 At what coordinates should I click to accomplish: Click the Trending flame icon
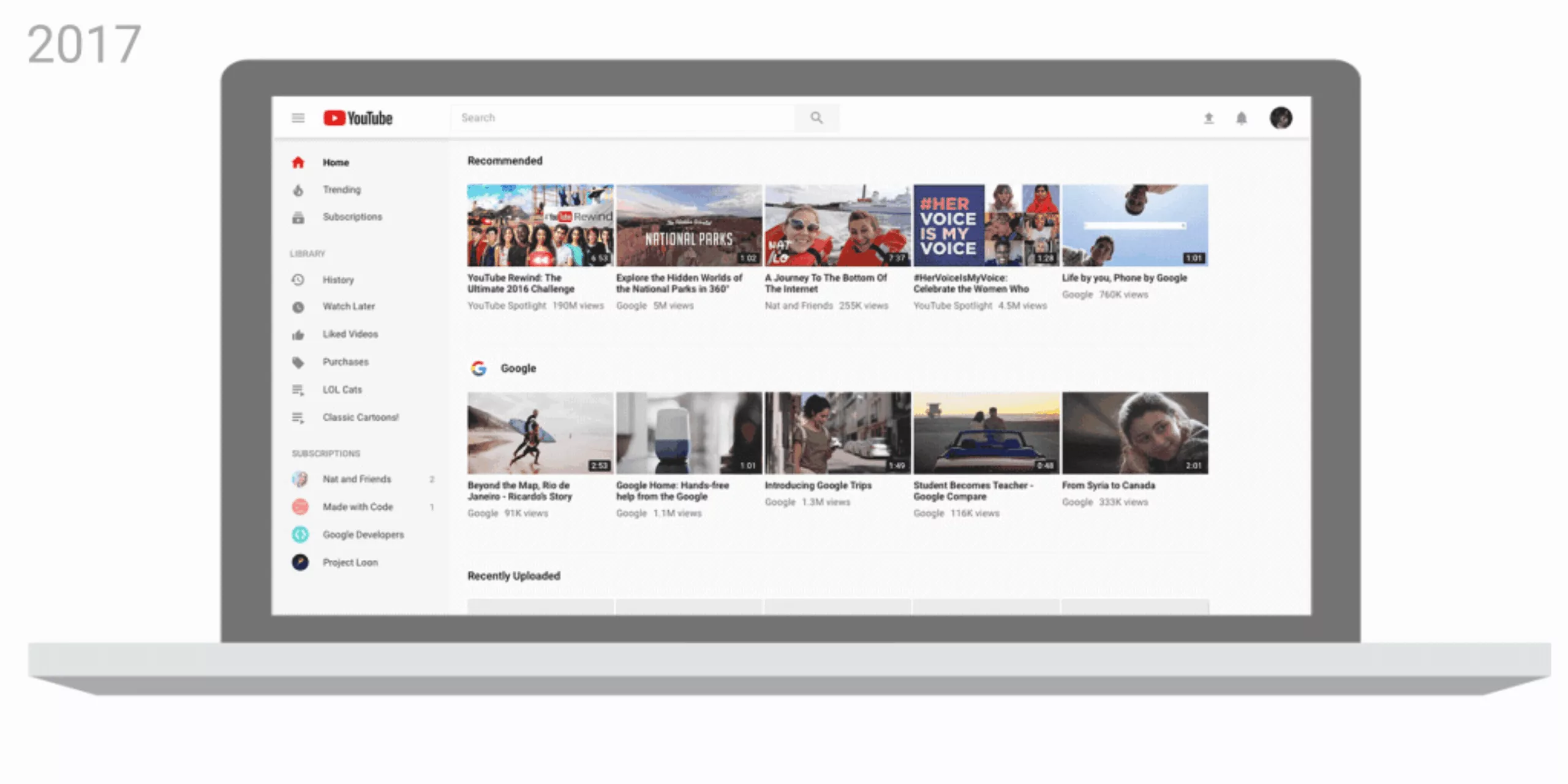[298, 190]
